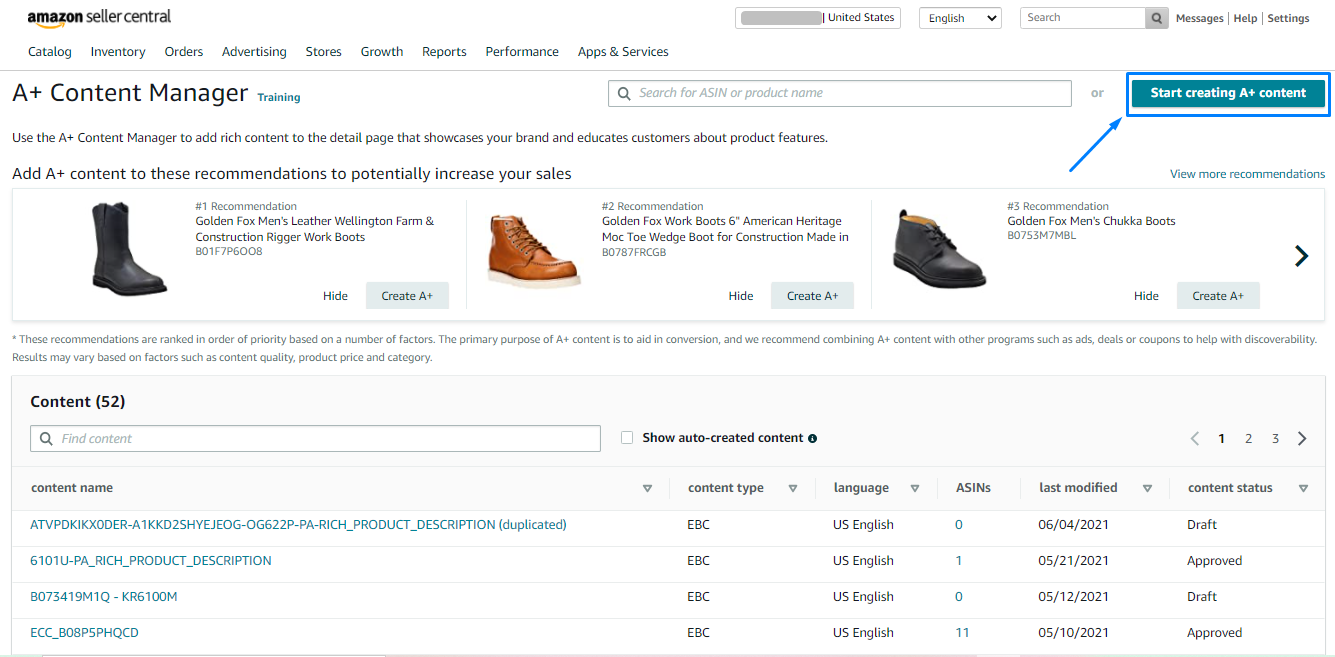The image size is (1335, 657).
Task: Click ASIN count 1 for 6101U row
Action: (x=959, y=561)
